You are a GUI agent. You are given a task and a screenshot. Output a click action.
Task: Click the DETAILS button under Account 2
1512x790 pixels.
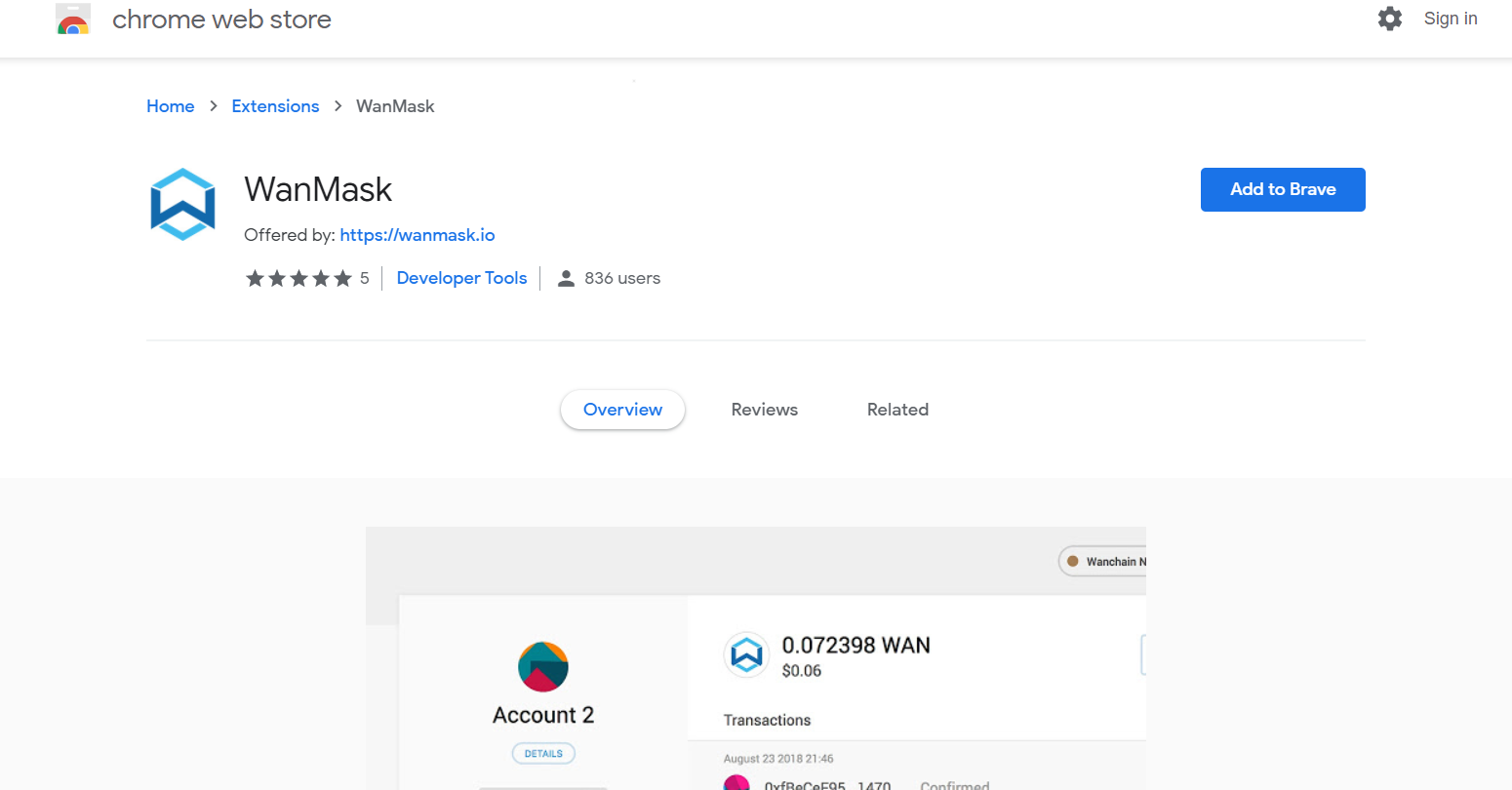click(543, 753)
